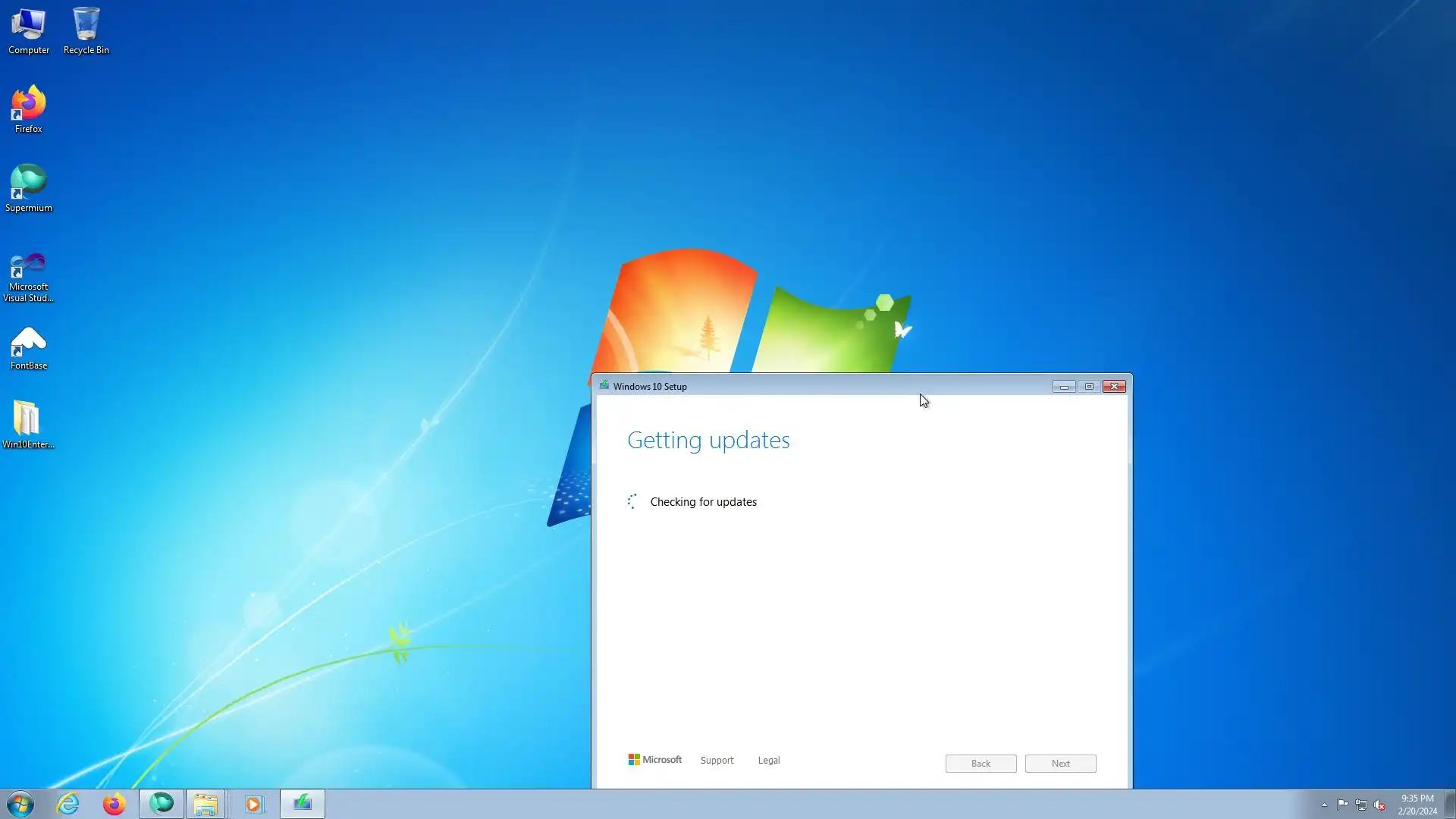
Task: Open Internet Explorer from the taskbar
Action: [x=68, y=804]
